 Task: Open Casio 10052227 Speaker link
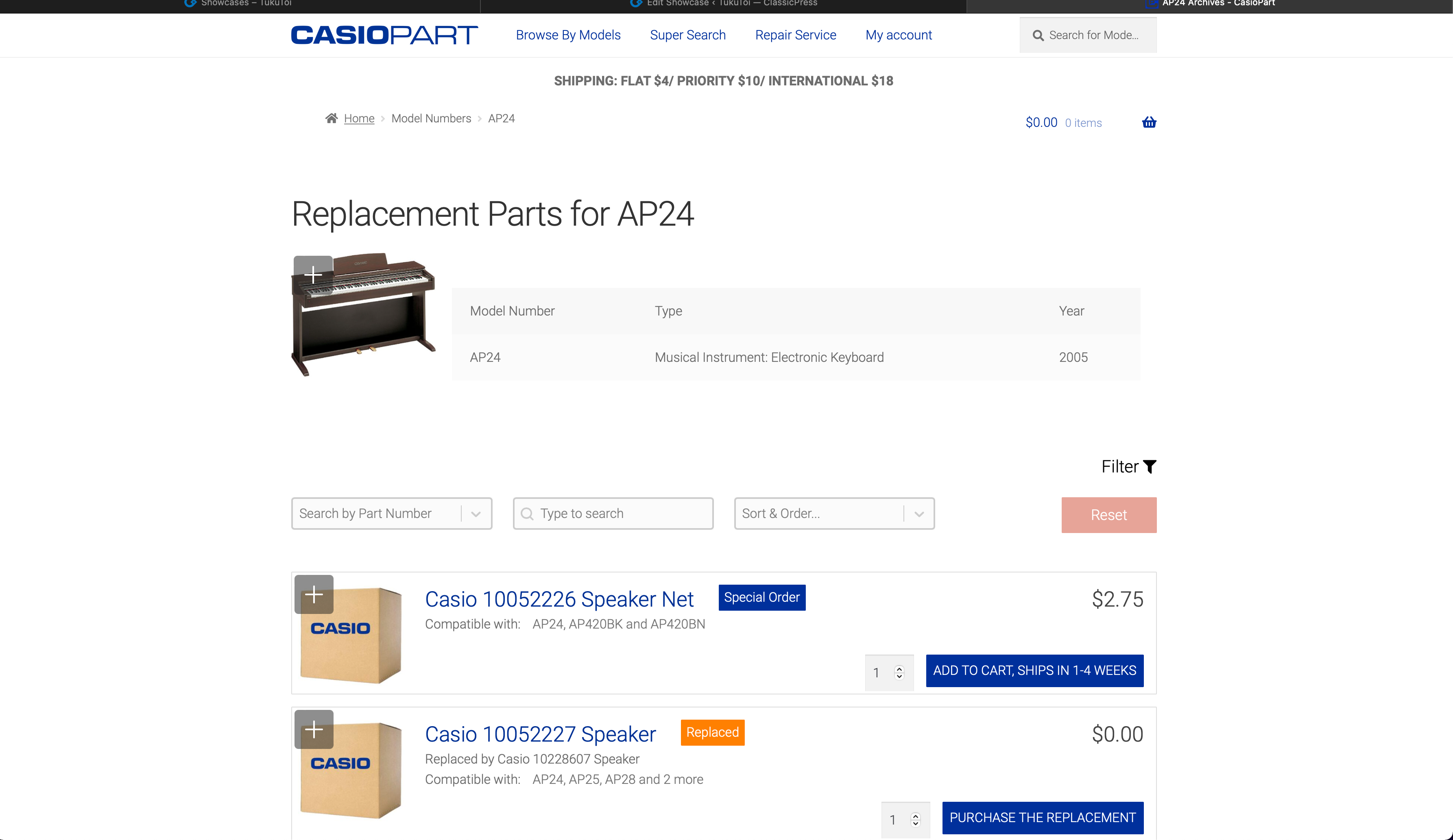(x=540, y=734)
